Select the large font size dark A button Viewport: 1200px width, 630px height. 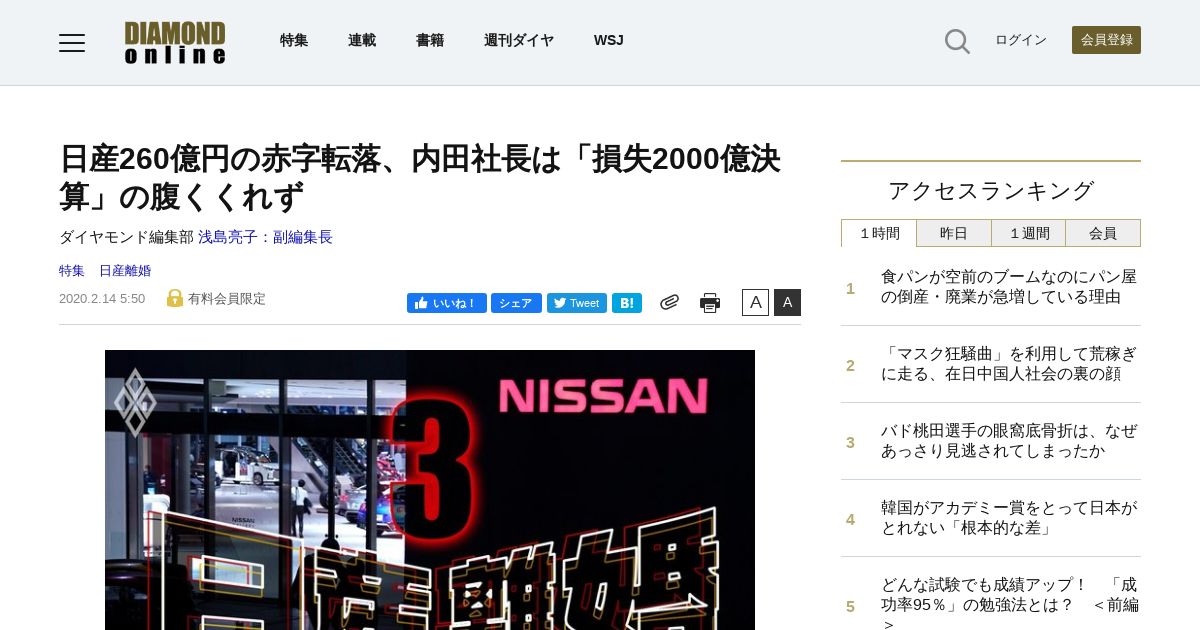(x=787, y=302)
